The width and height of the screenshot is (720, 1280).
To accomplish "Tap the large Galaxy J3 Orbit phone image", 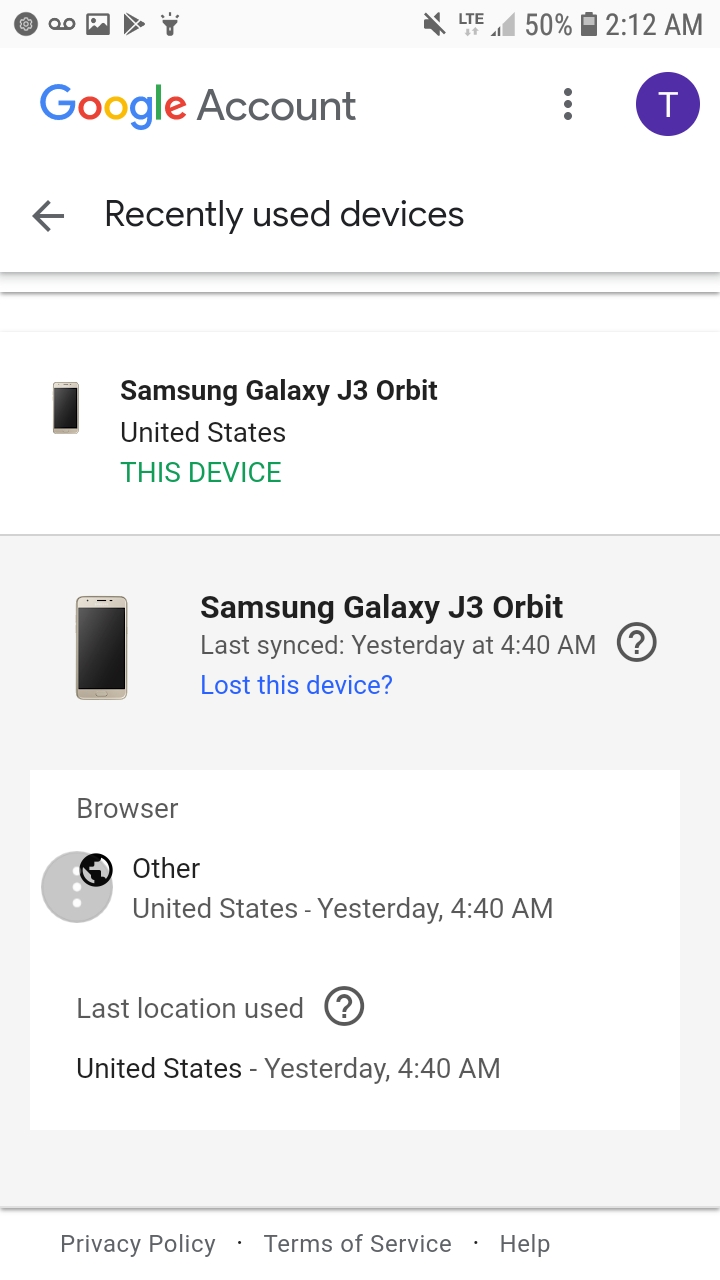I will (x=101, y=647).
